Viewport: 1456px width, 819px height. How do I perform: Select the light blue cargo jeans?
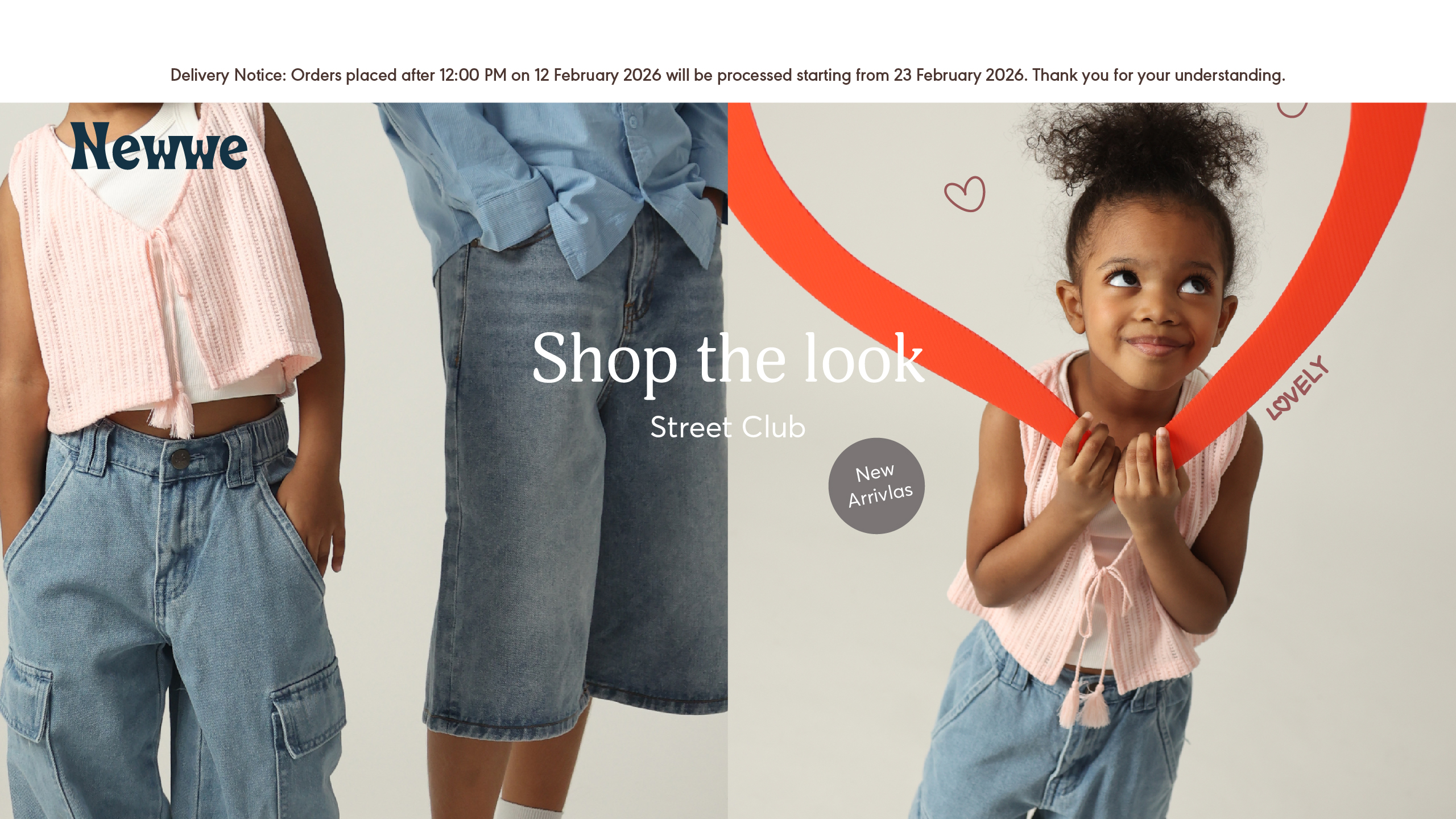coord(171,620)
